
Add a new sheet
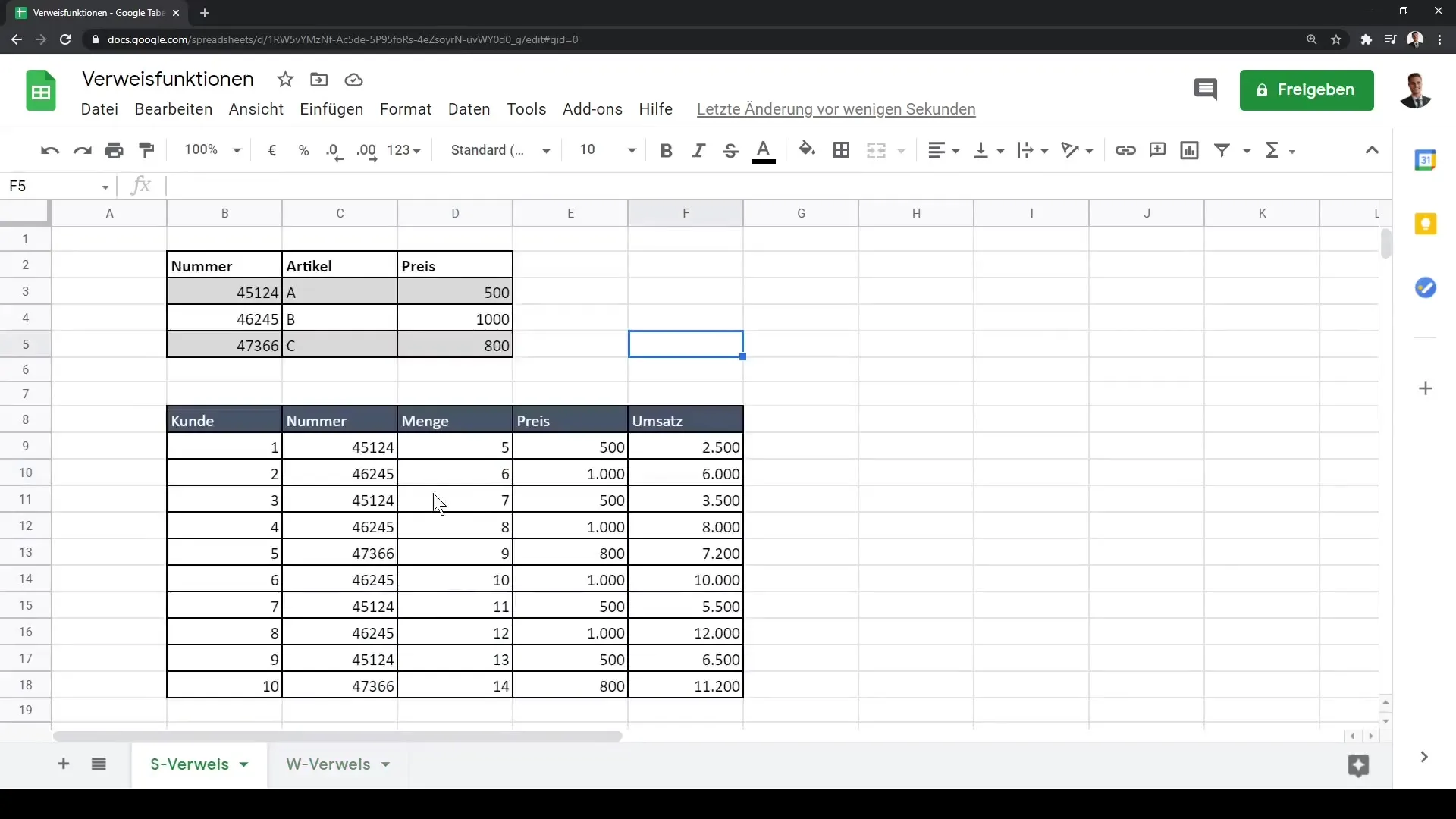click(x=64, y=764)
